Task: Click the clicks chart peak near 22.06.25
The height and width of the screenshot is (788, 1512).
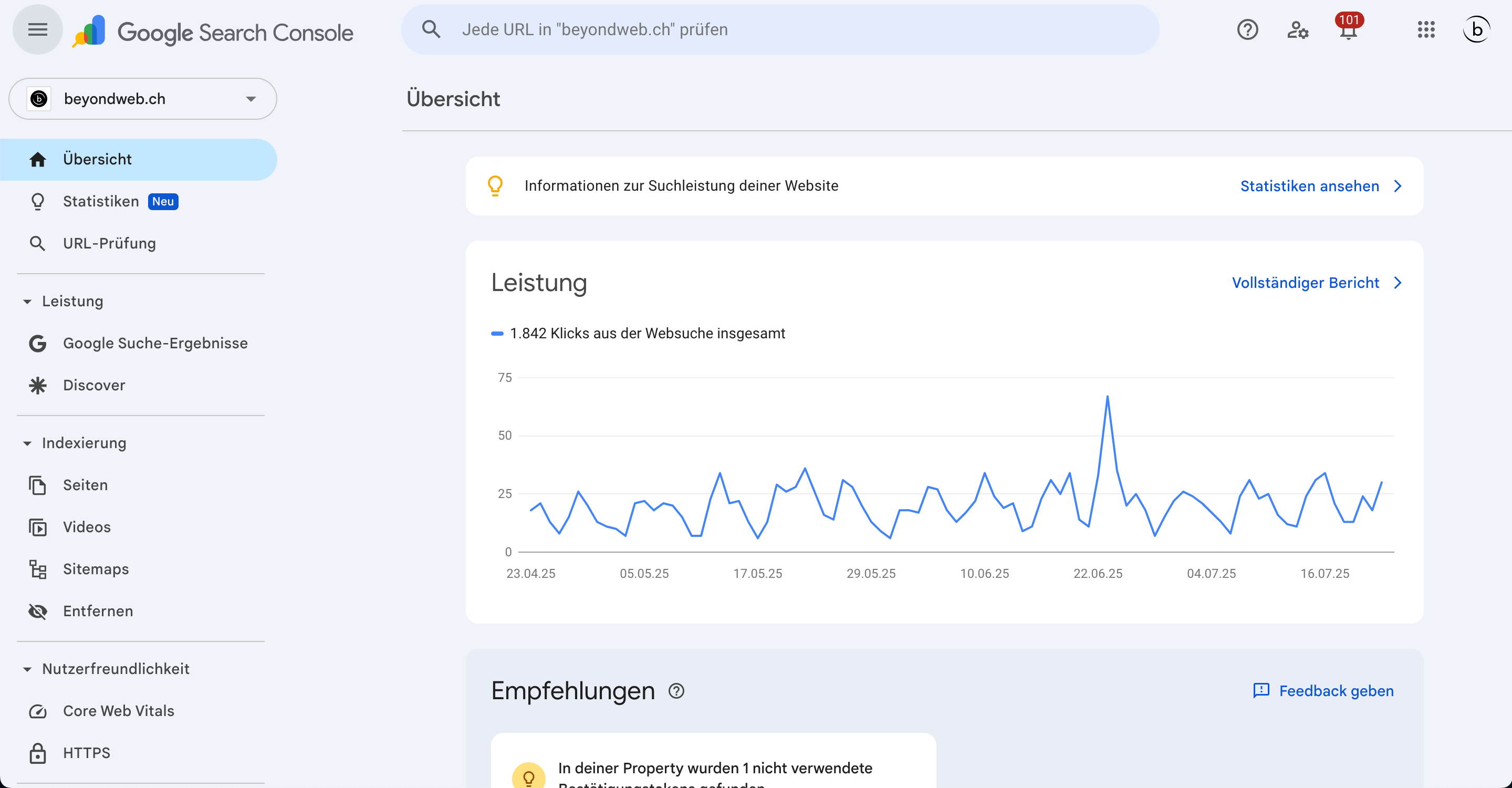Action: [1108, 397]
